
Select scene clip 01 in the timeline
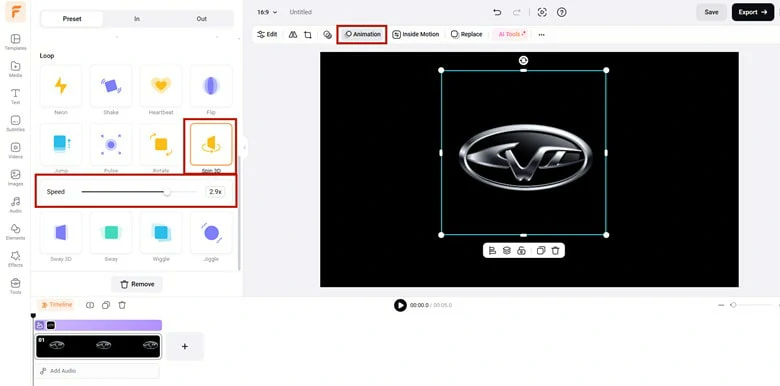coord(98,346)
